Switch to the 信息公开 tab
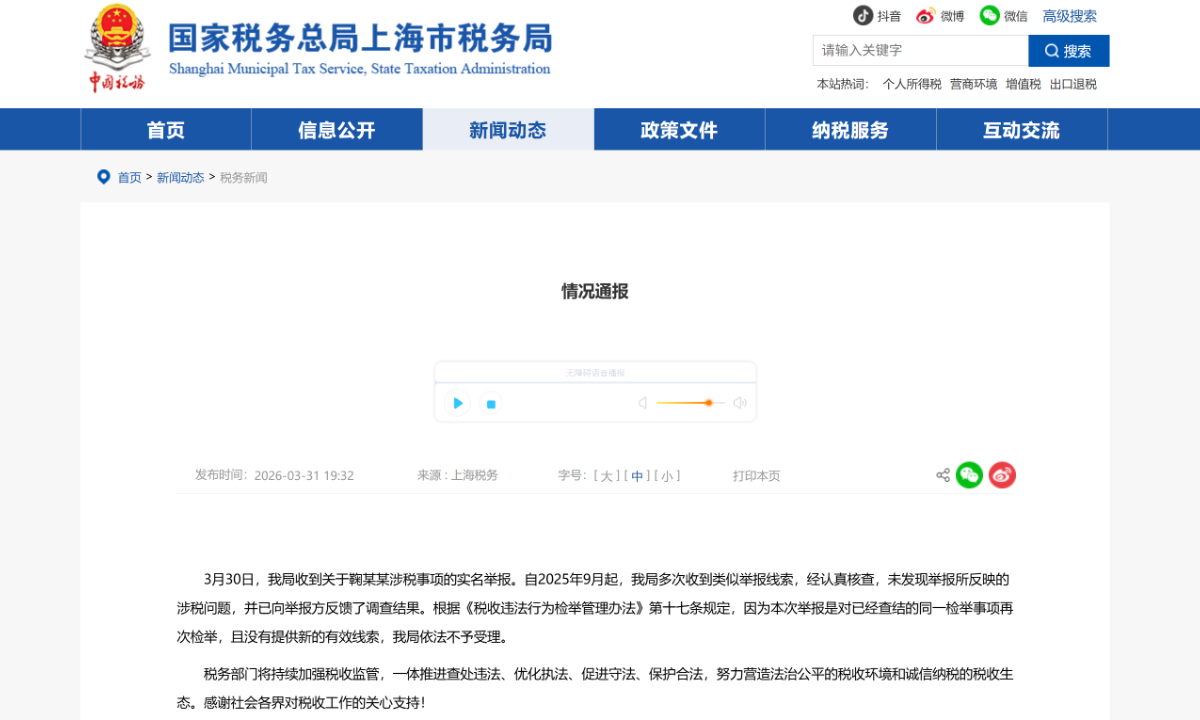Image resolution: width=1200 pixels, height=720 pixels. pyautogui.click(x=337, y=128)
